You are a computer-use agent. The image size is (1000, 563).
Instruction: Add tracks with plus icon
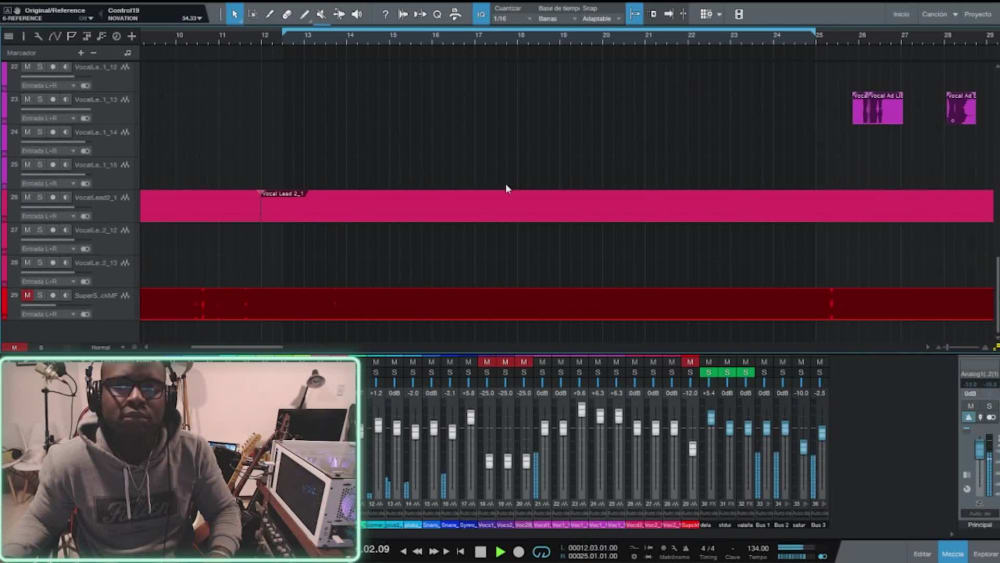[131, 36]
